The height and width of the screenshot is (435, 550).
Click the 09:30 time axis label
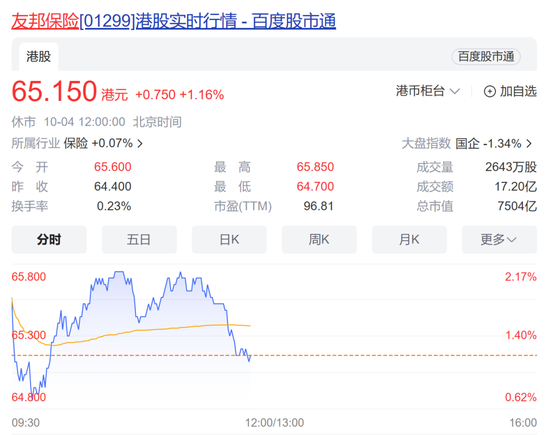26,423
